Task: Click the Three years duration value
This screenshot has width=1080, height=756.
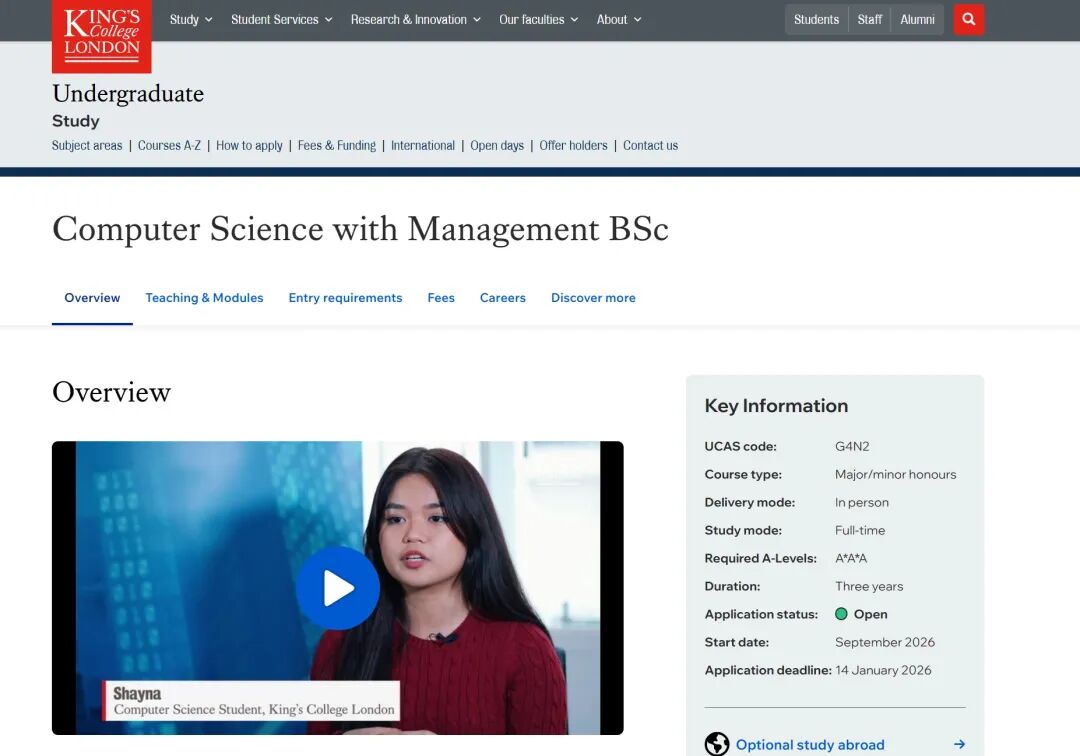Action: 869,587
